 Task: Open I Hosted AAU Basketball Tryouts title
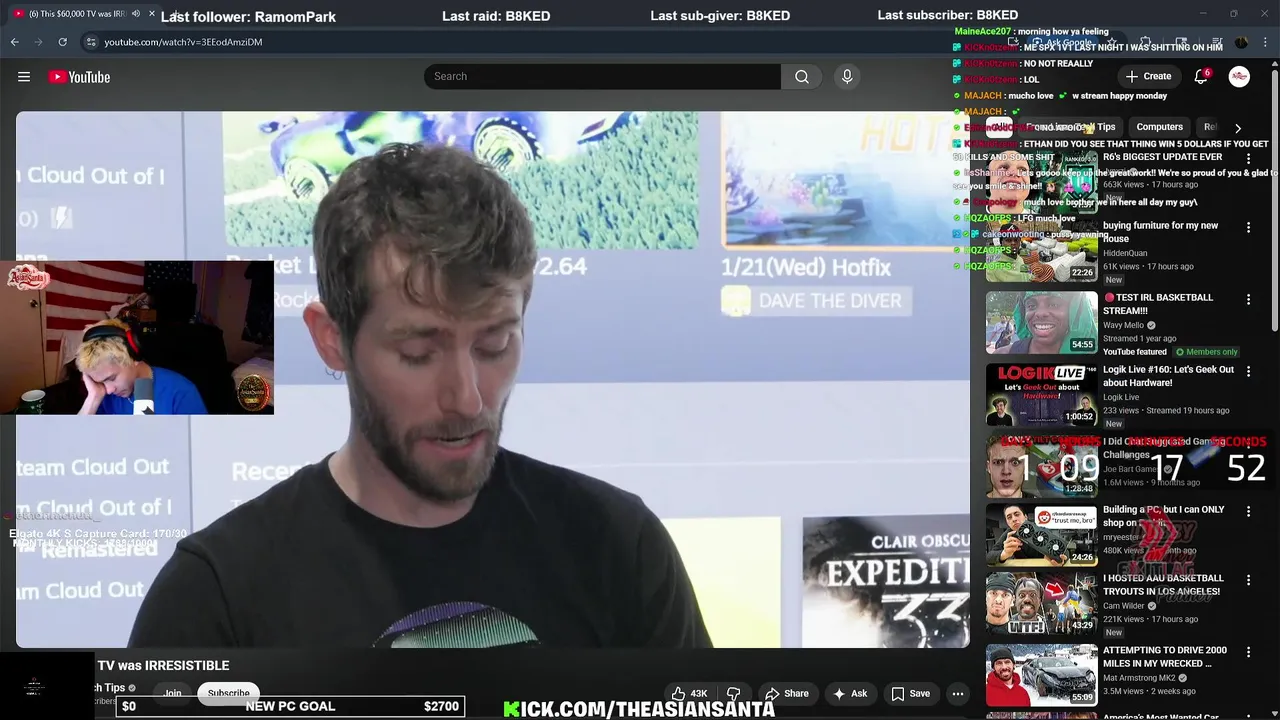[1162, 585]
